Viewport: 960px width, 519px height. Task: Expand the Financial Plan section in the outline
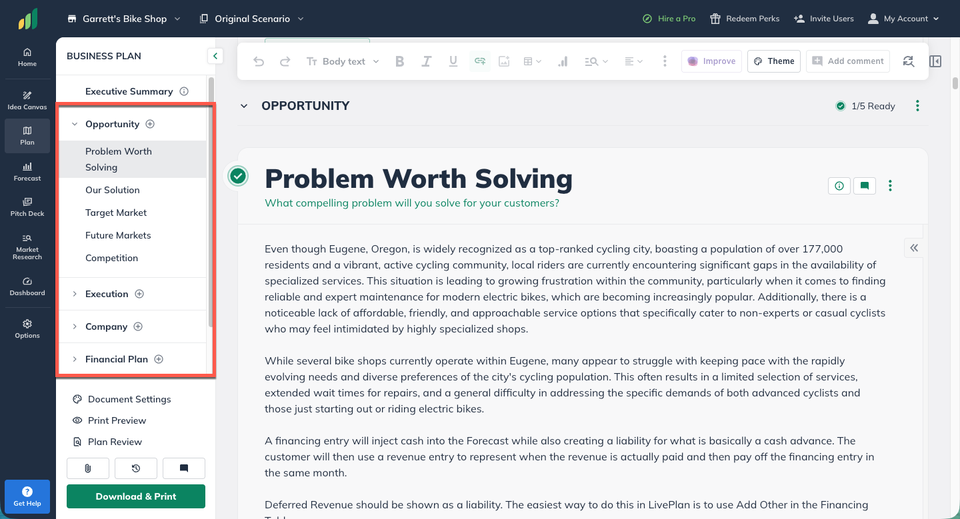coord(75,359)
